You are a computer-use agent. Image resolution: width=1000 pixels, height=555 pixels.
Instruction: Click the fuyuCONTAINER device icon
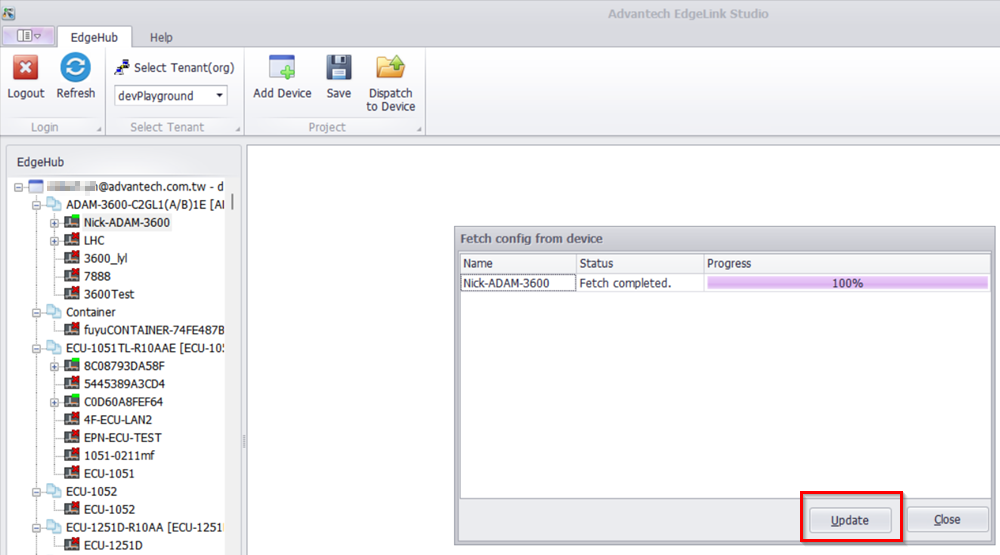[72, 330]
